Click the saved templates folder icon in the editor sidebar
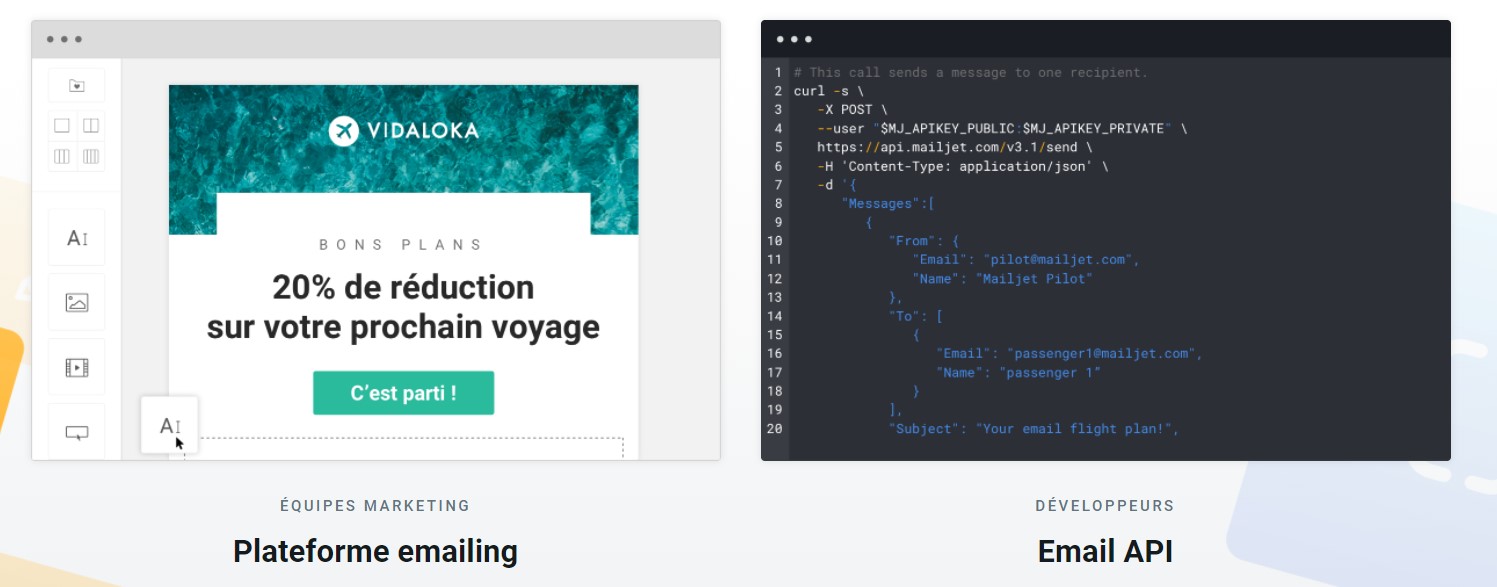1497x587 pixels. click(76, 86)
